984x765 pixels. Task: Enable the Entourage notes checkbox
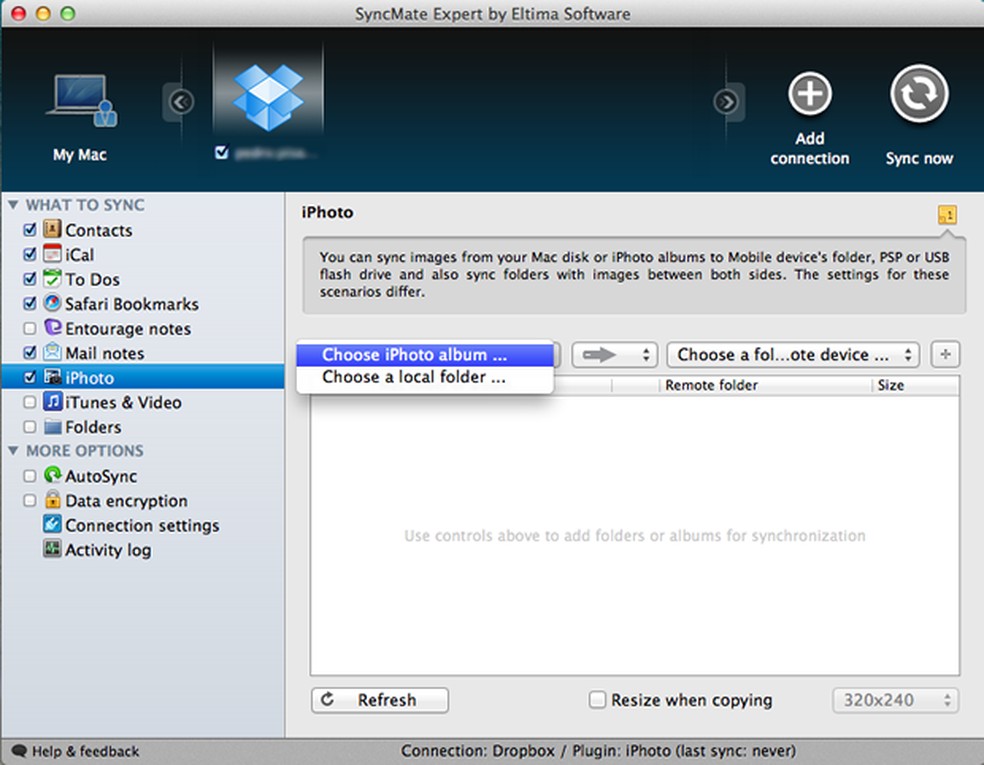click(x=29, y=328)
